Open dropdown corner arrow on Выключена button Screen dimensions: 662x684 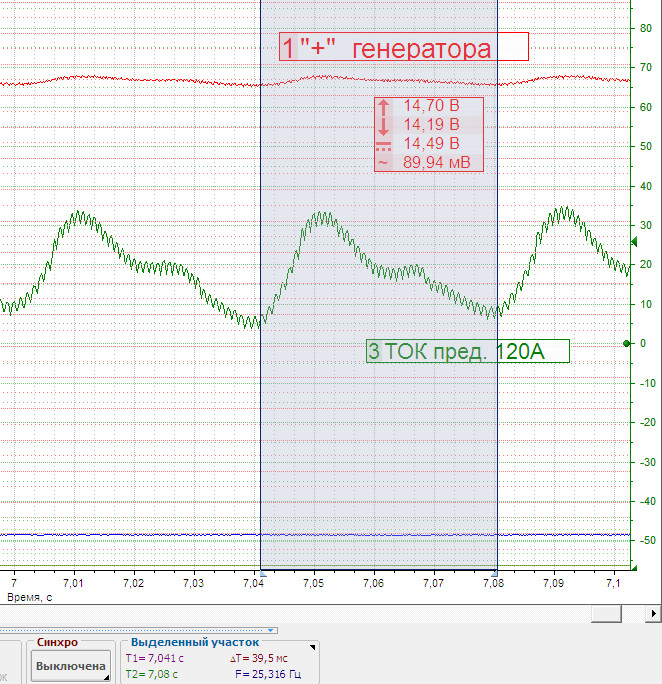[106, 677]
